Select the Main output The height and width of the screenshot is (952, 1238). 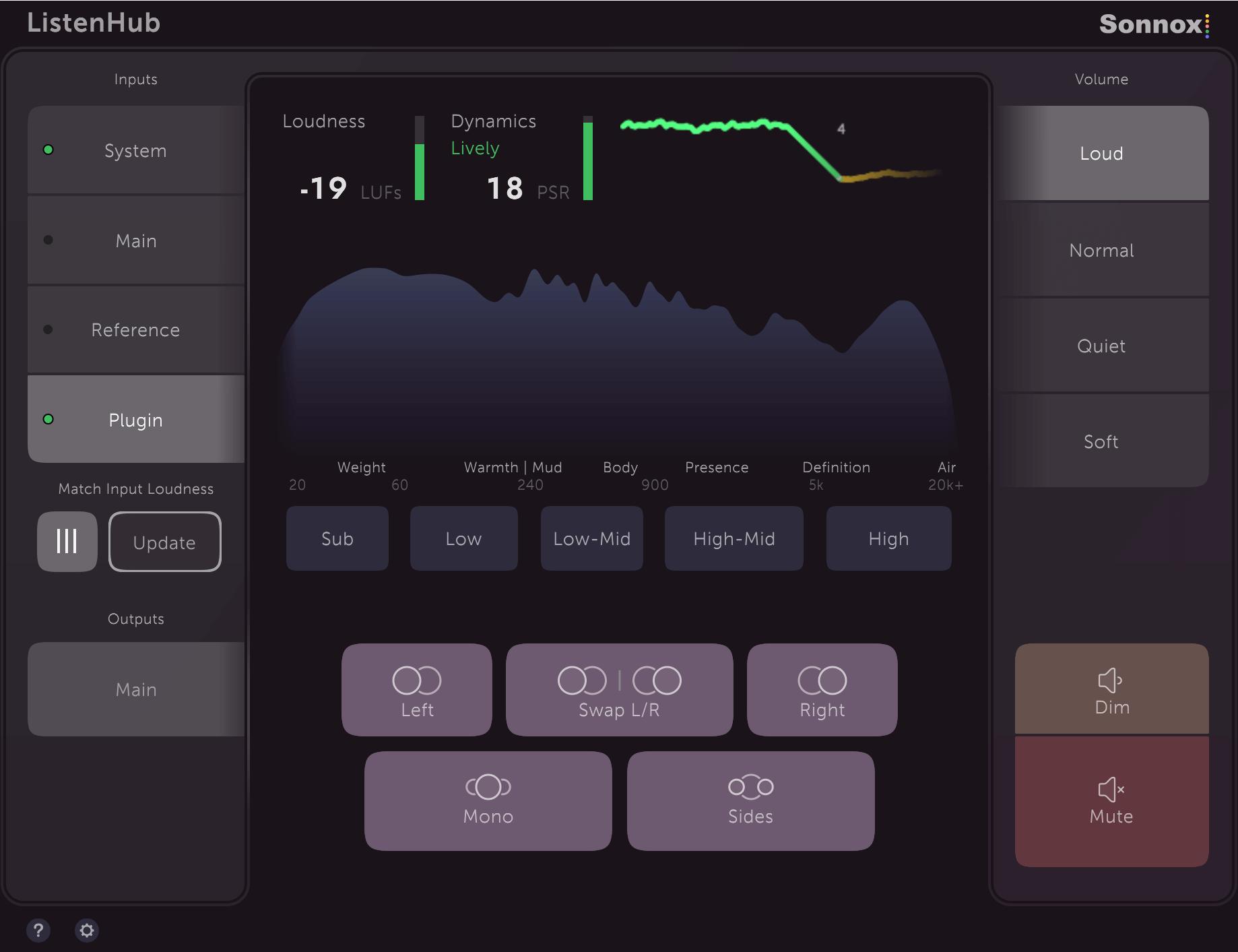[x=135, y=689]
